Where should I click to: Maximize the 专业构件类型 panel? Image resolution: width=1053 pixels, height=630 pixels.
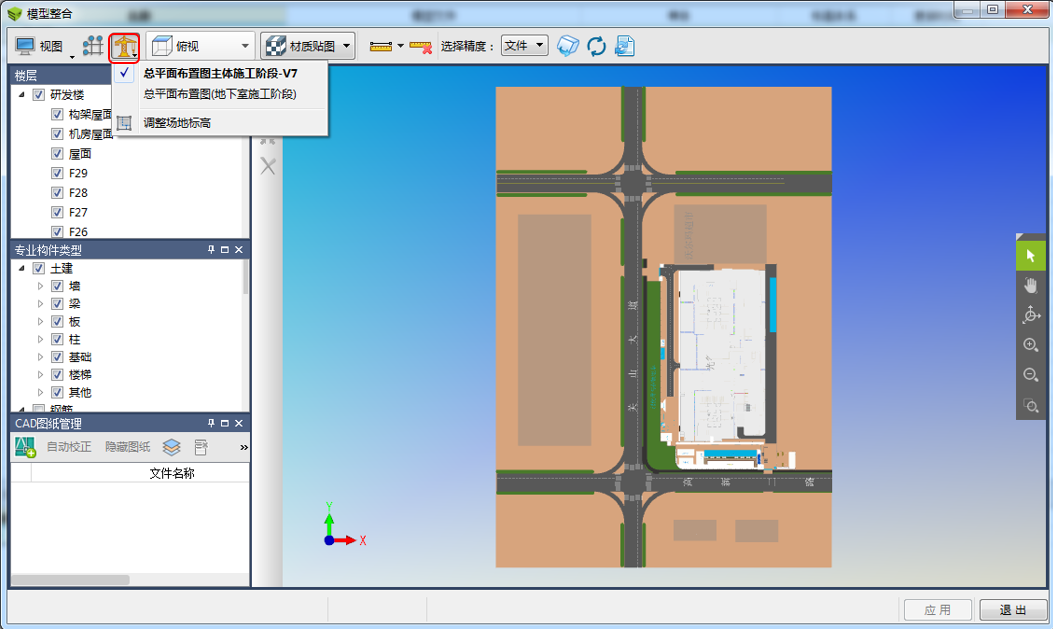coord(225,250)
